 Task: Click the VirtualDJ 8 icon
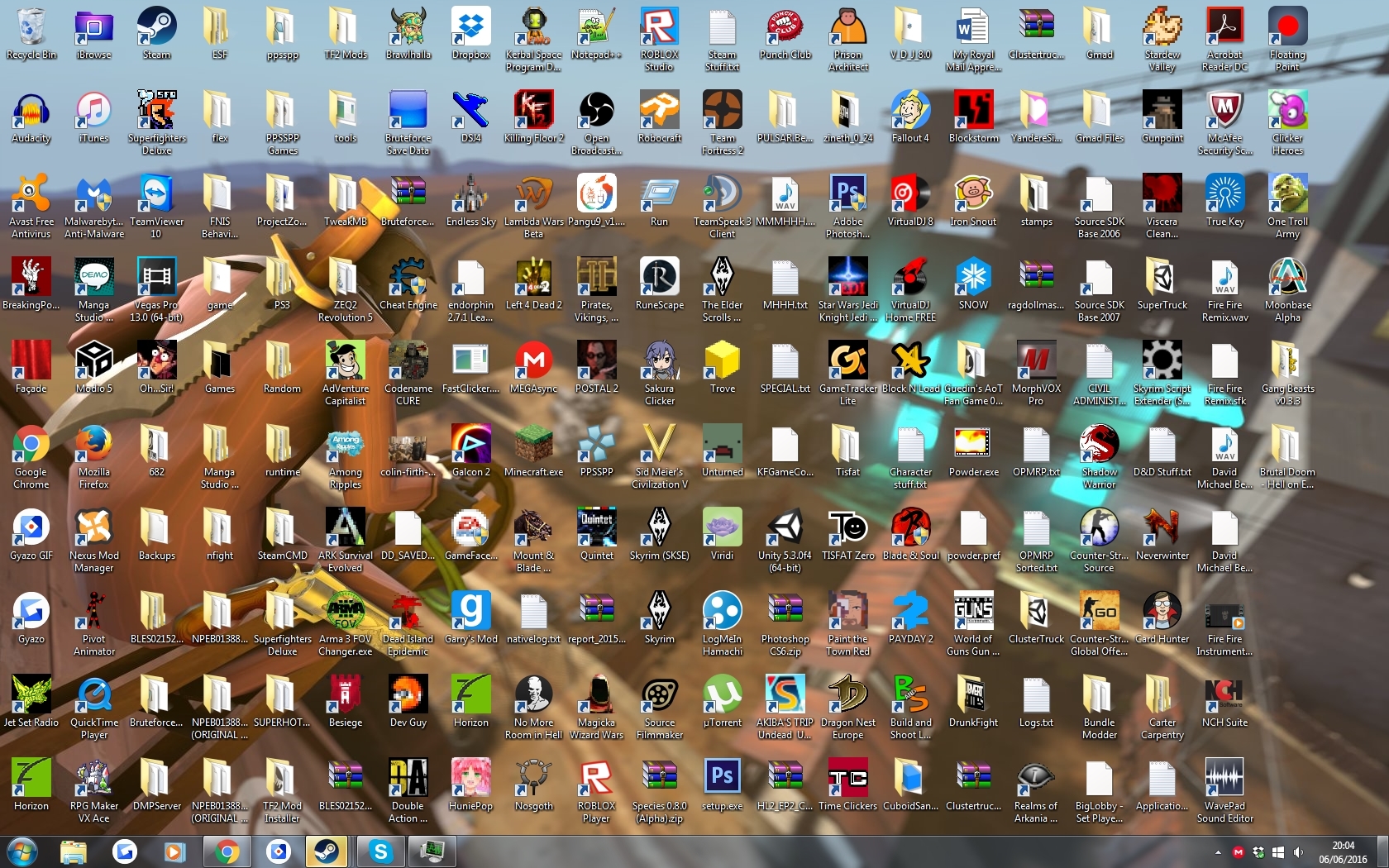click(911, 201)
